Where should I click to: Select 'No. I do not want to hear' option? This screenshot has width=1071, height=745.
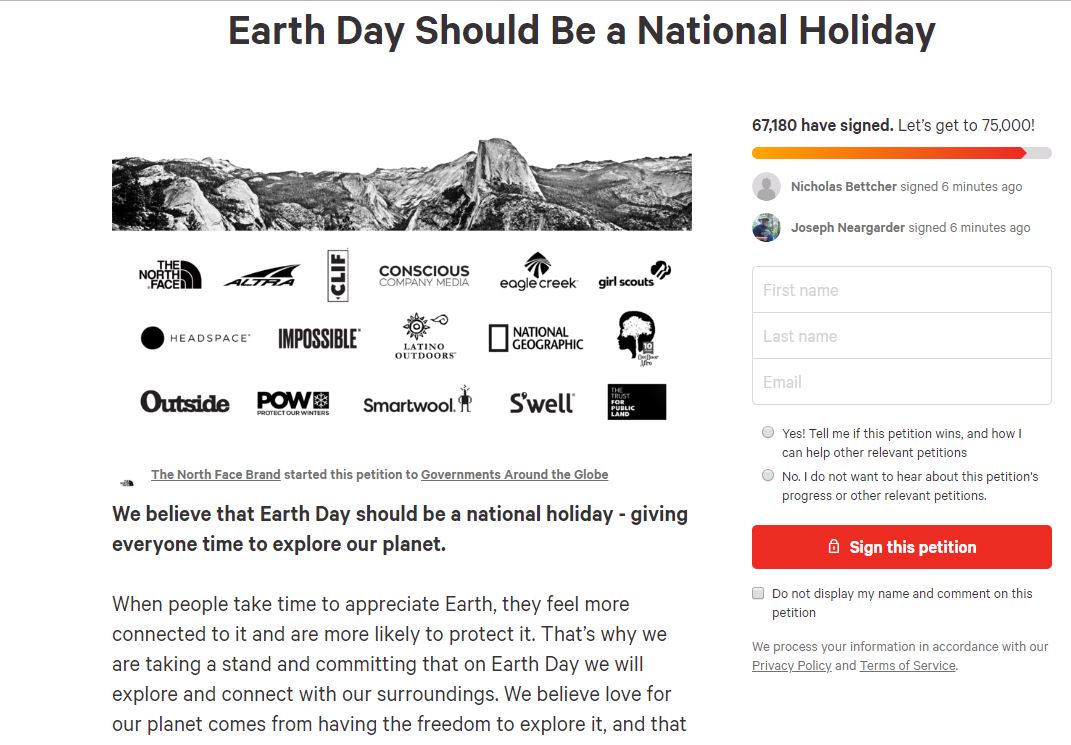768,476
